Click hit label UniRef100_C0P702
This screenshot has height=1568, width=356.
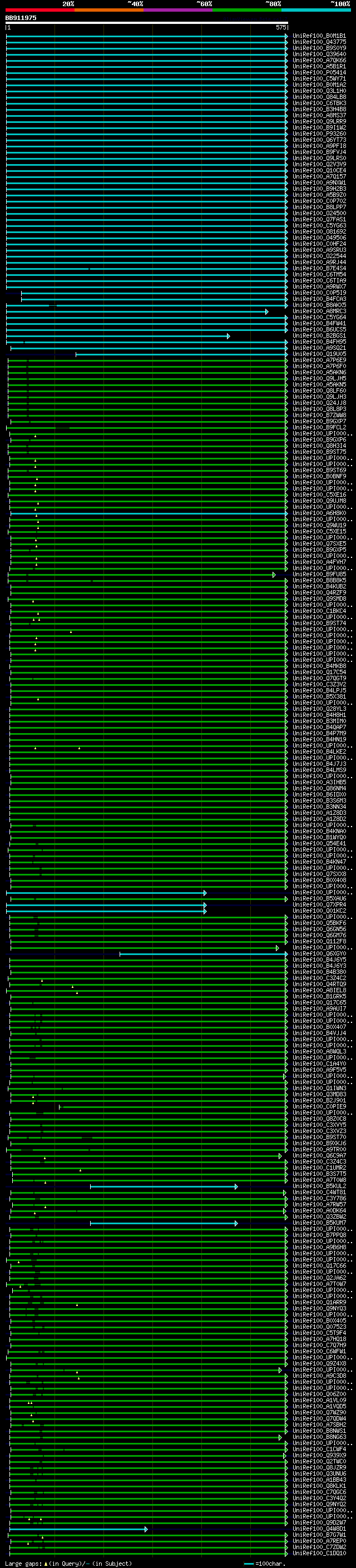point(319,201)
